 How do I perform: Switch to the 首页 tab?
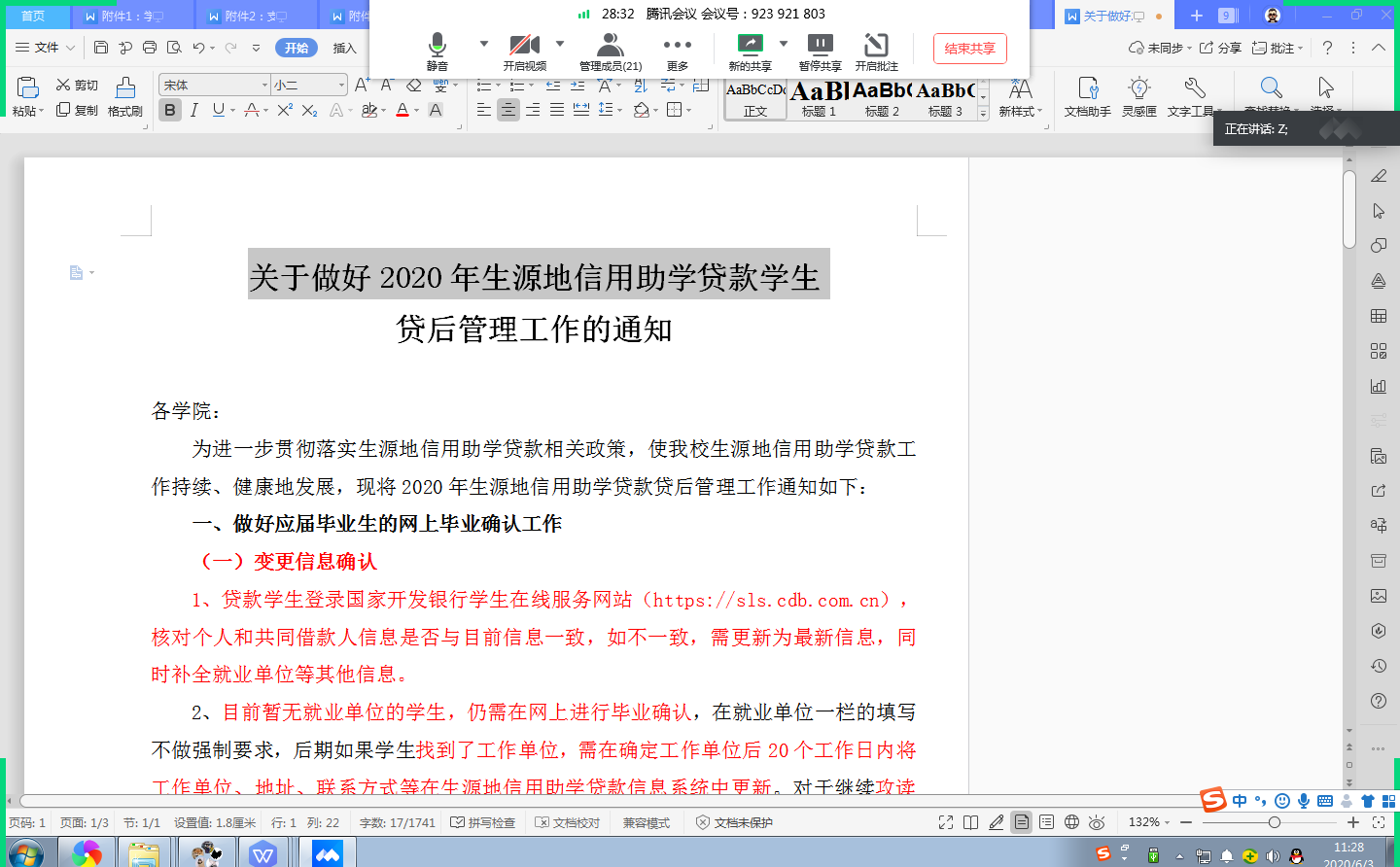(x=33, y=16)
